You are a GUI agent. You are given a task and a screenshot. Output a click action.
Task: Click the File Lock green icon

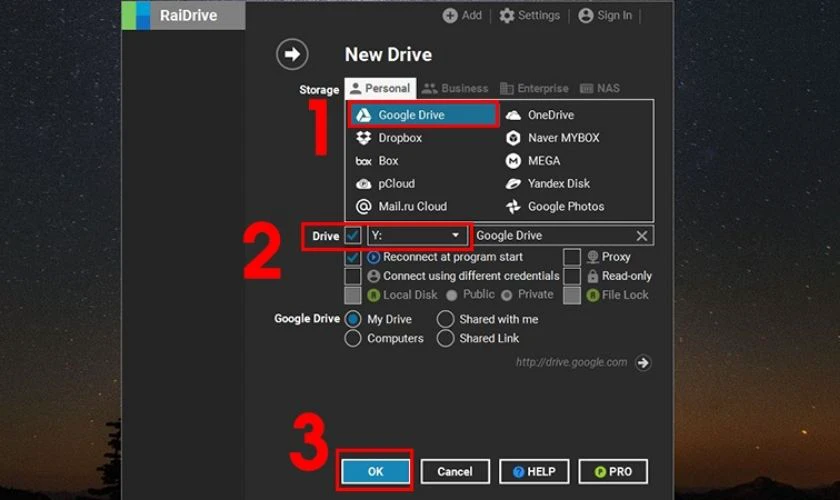(x=592, y=295)
